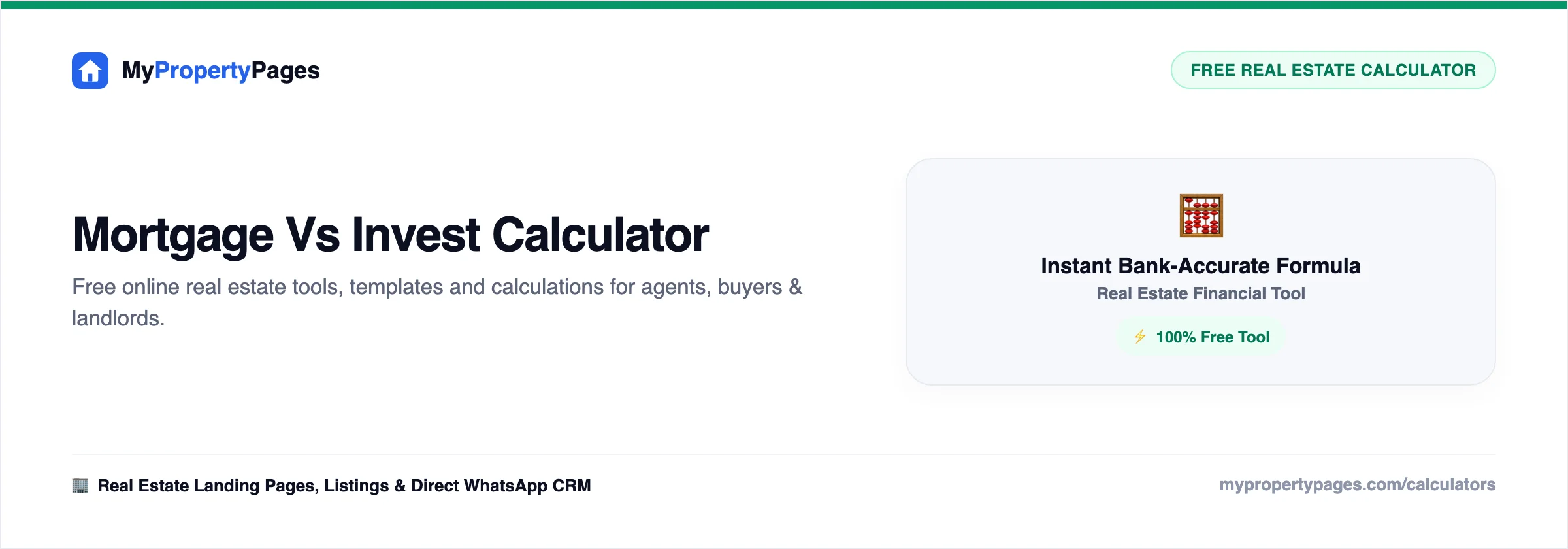
Task: Click the Instant Bank-Accurate Formula title
Action: click(x=1201, y=266)
